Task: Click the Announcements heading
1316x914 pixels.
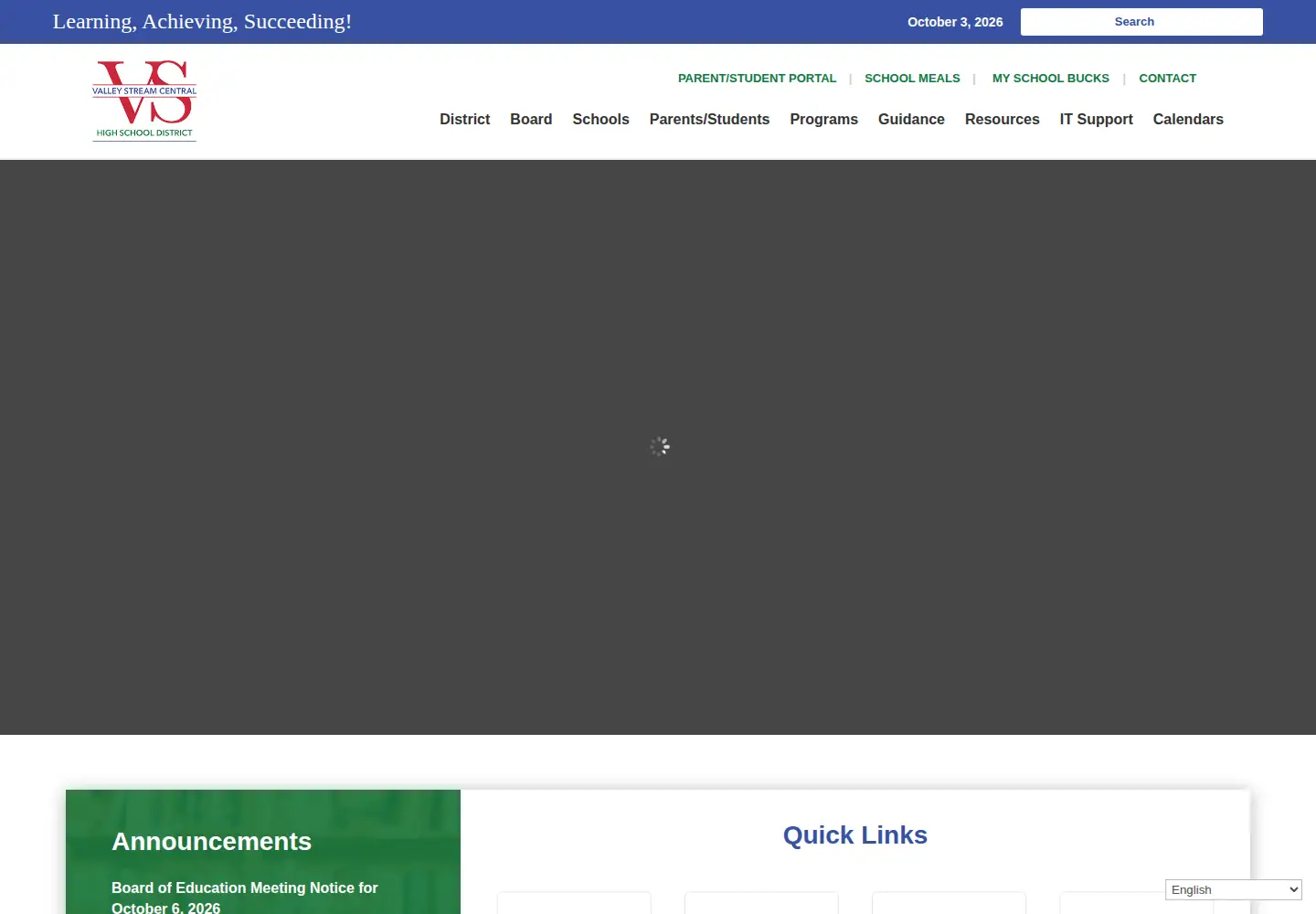Action: tap(211, 842)
